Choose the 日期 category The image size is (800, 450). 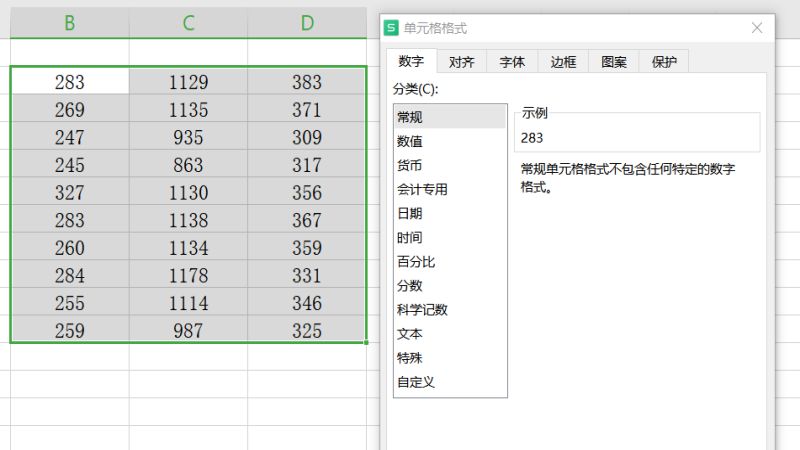pyautogui.click(x=410, y=214)
